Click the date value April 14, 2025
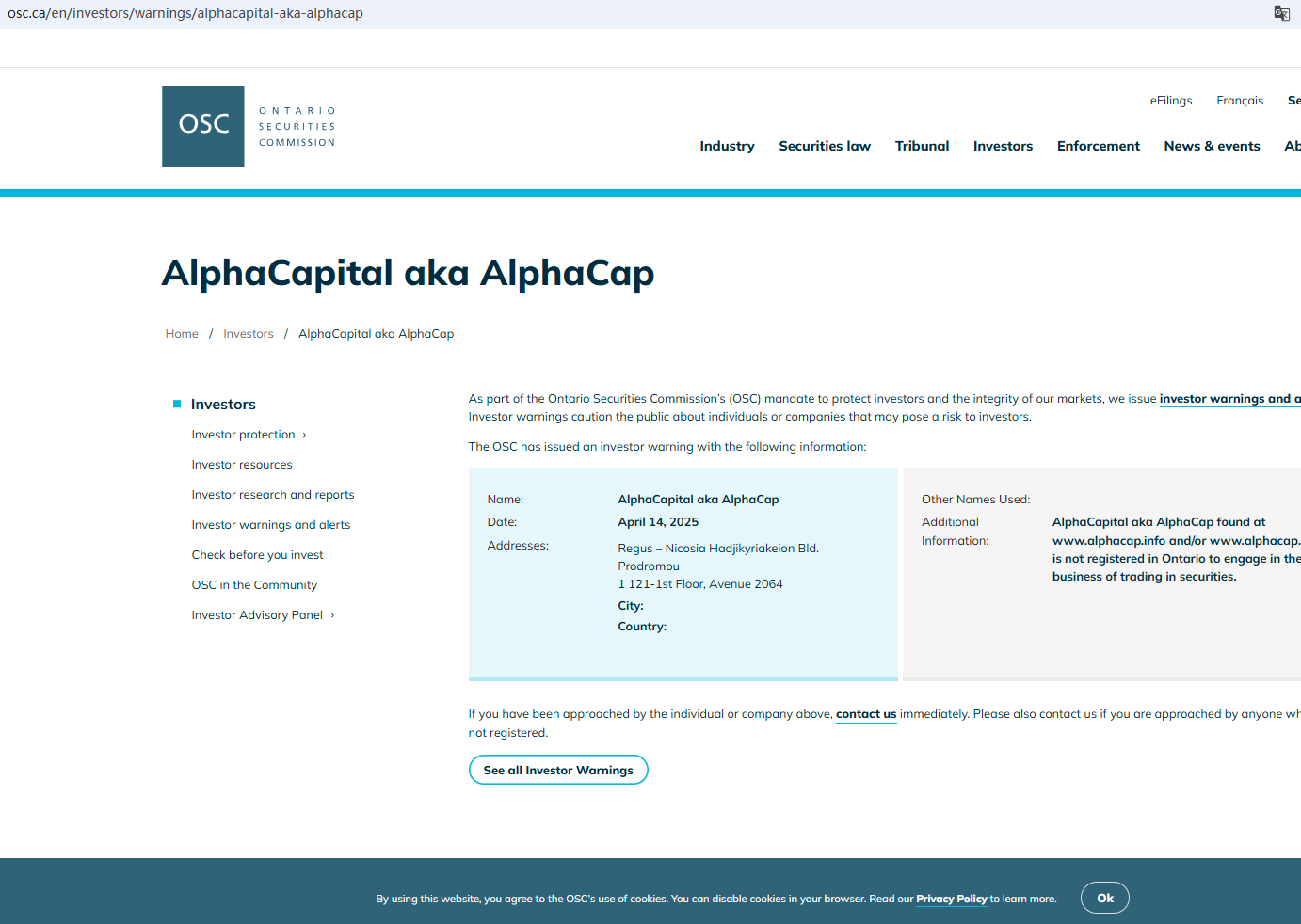 click(658, 522)
